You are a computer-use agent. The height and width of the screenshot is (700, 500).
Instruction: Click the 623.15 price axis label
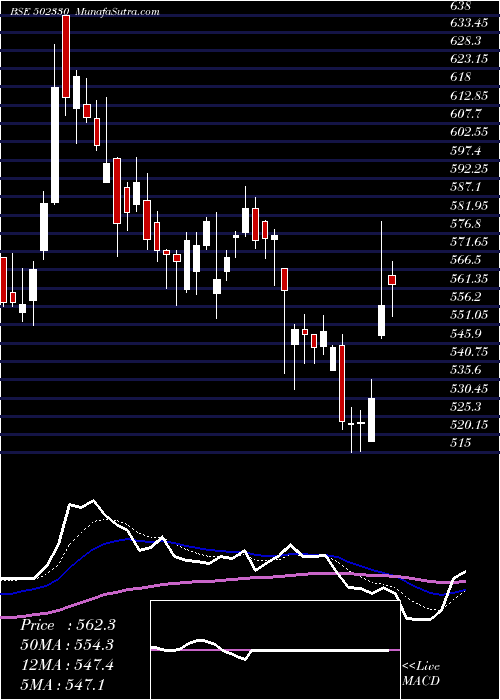468,58
